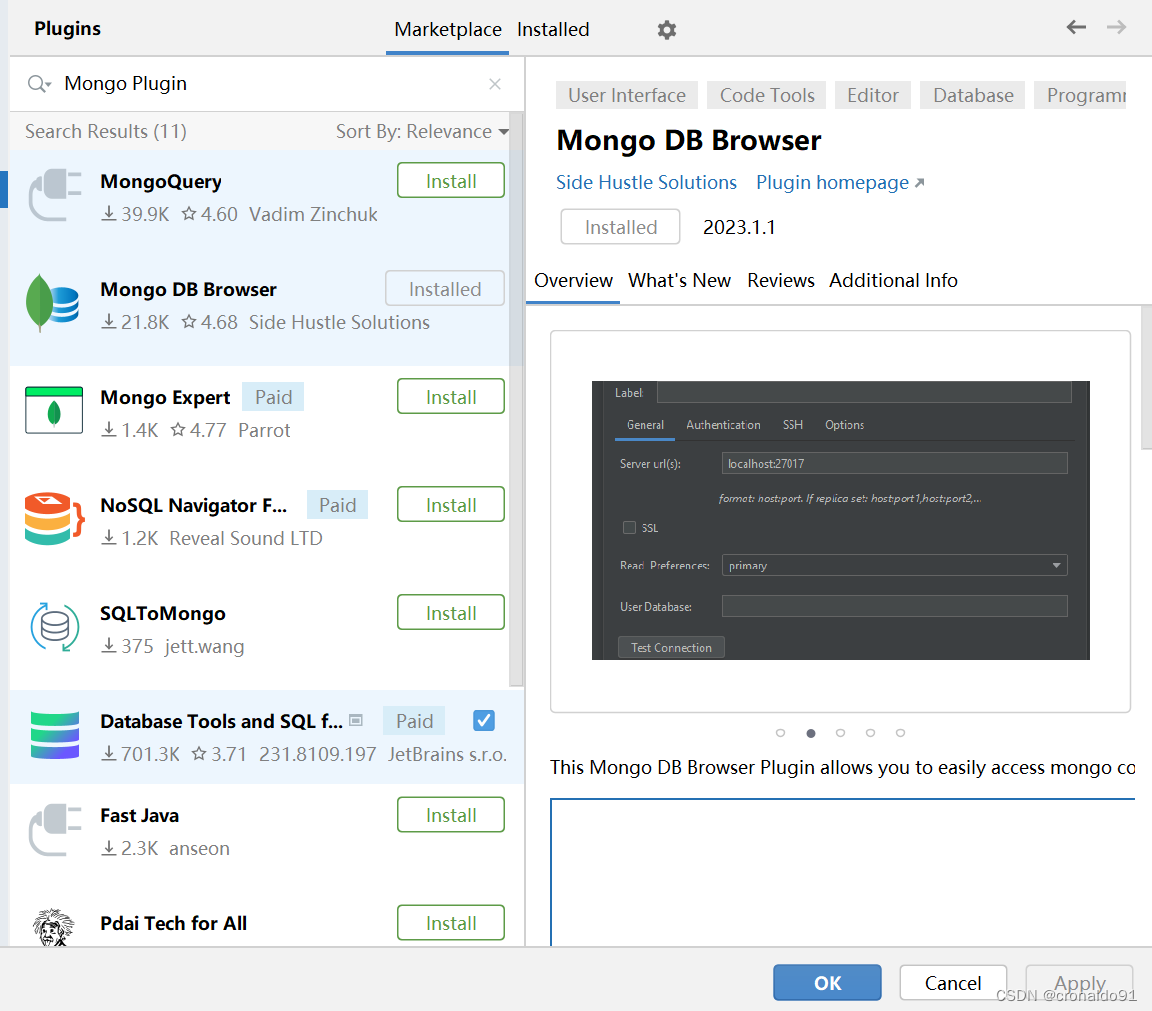
Task: Install the NoSQL Navigator plugin
Action: 450,505
